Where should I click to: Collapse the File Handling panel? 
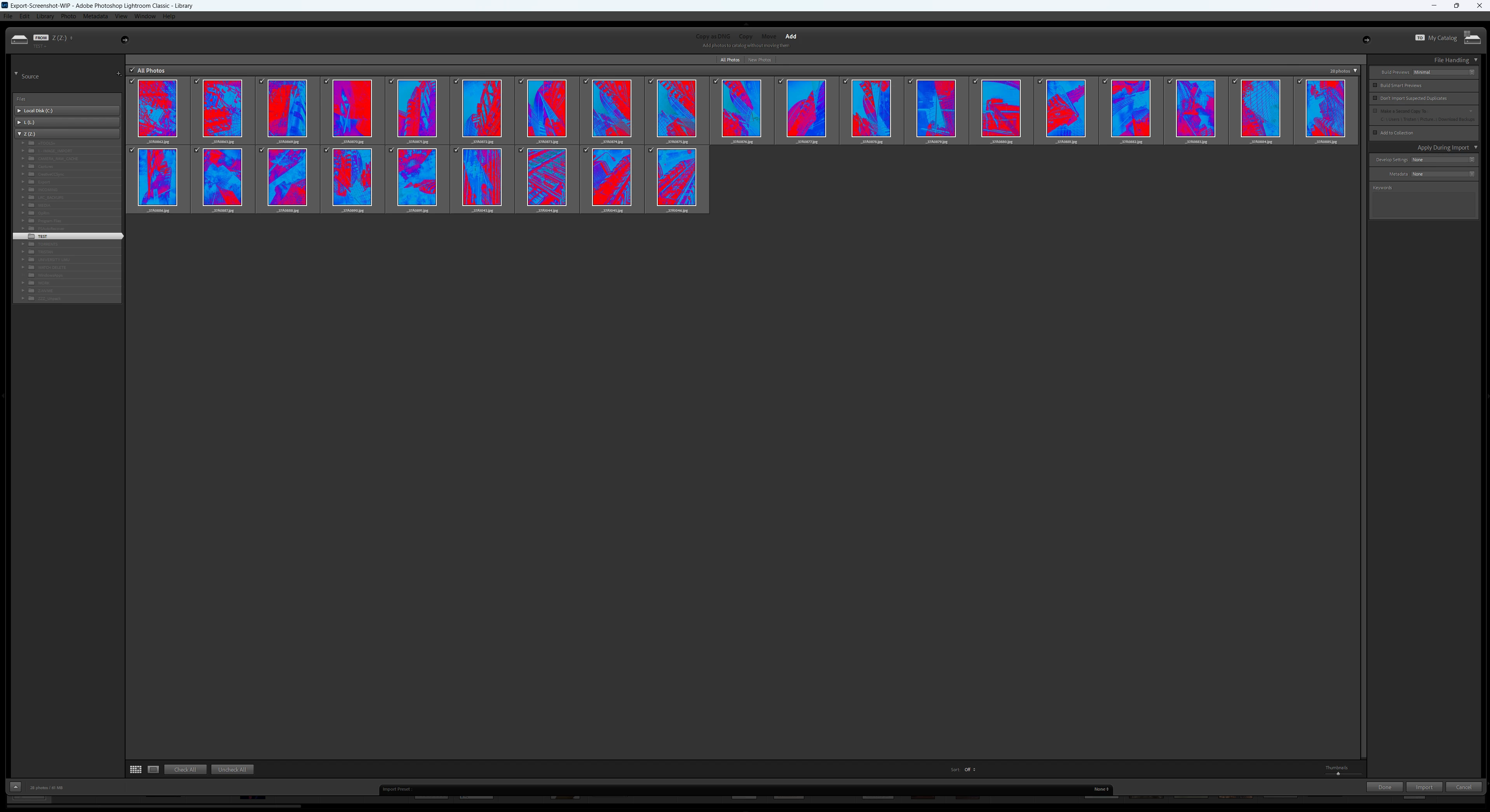1476,59
